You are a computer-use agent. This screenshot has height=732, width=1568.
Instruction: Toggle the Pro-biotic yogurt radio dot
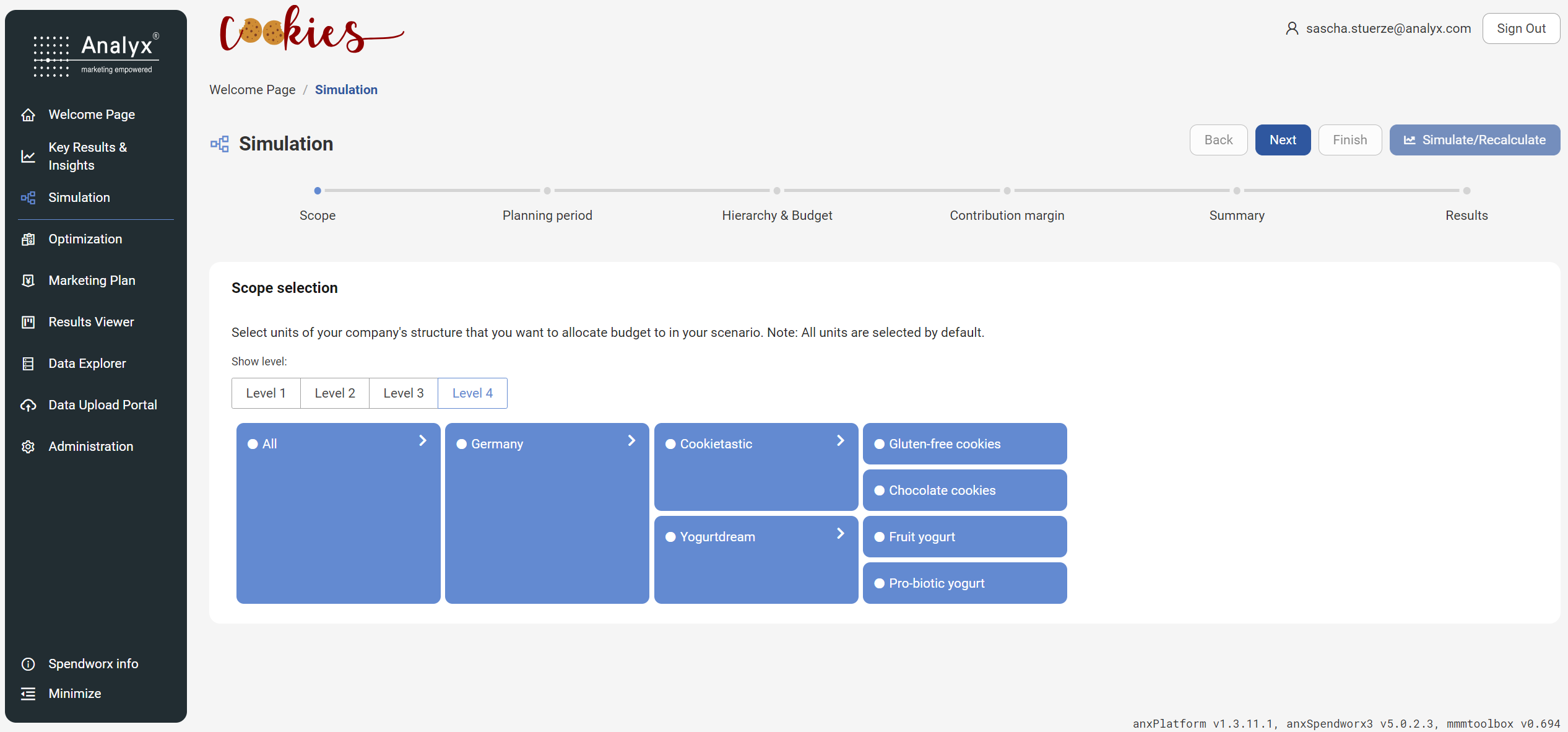pyautogui.click(x=879, y=583)
